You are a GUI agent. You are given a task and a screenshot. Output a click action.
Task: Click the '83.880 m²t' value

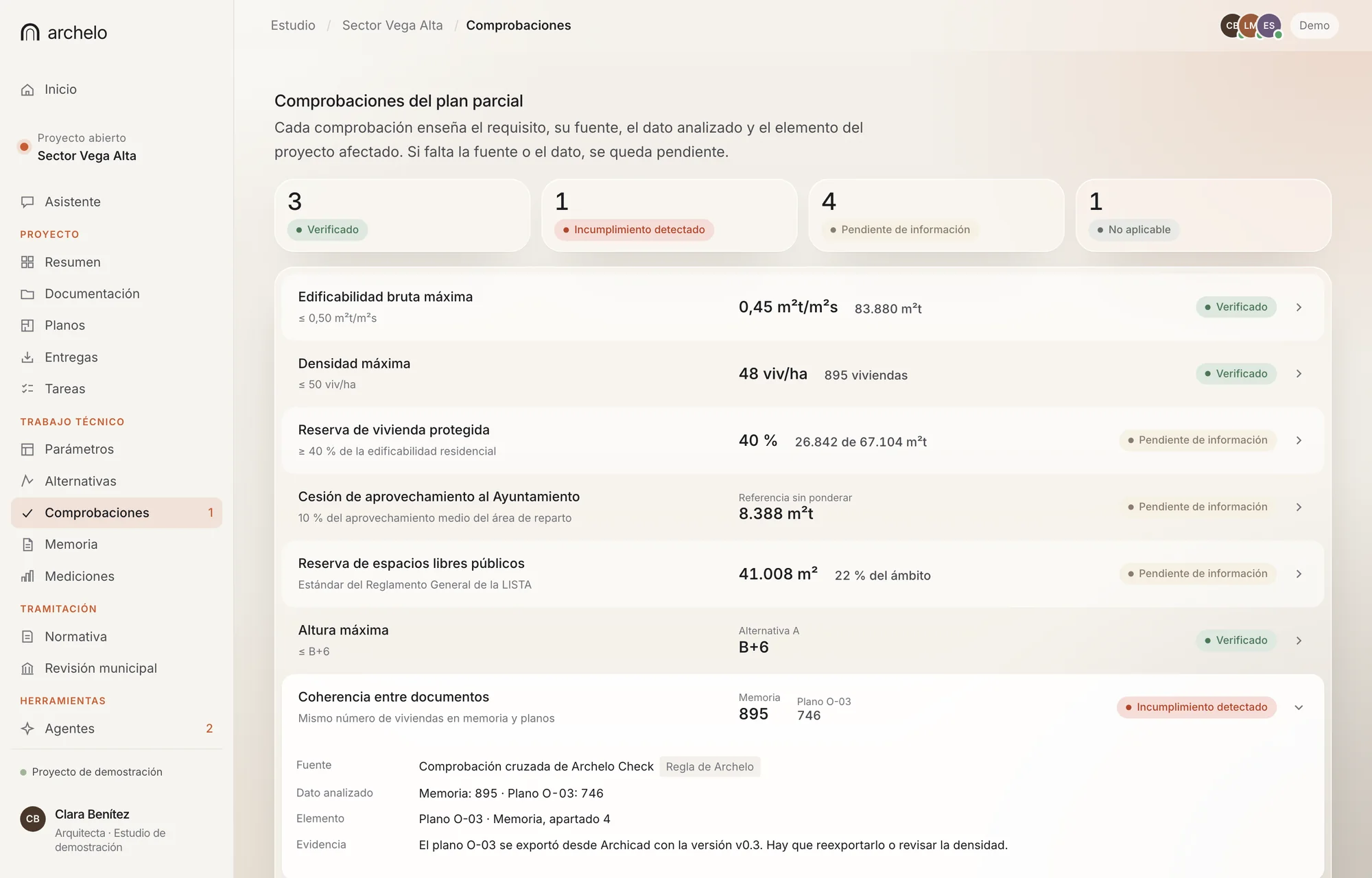point(888,309)
